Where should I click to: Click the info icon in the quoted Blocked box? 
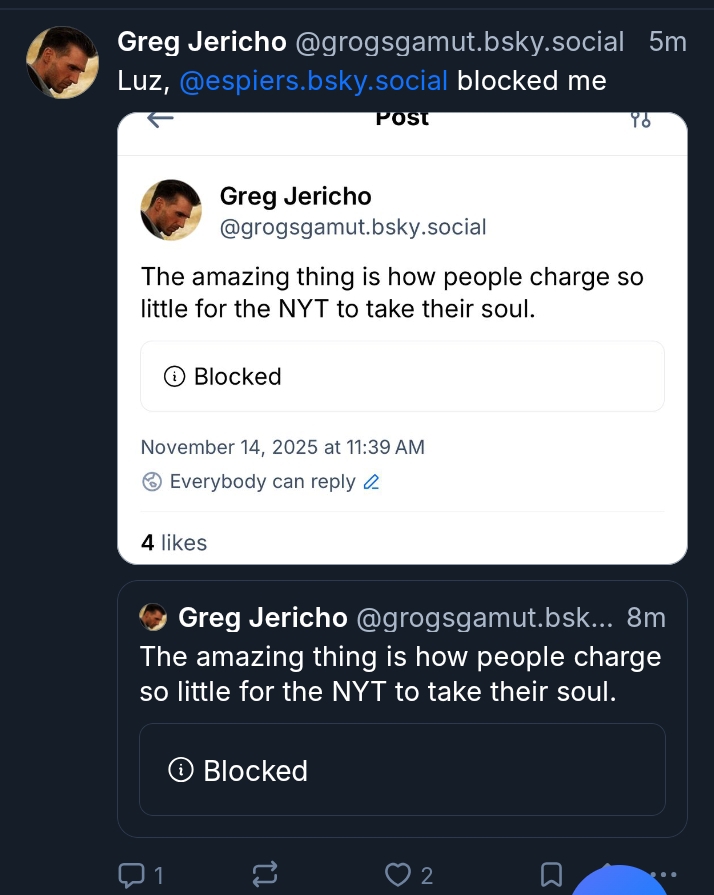pos(181,770)
